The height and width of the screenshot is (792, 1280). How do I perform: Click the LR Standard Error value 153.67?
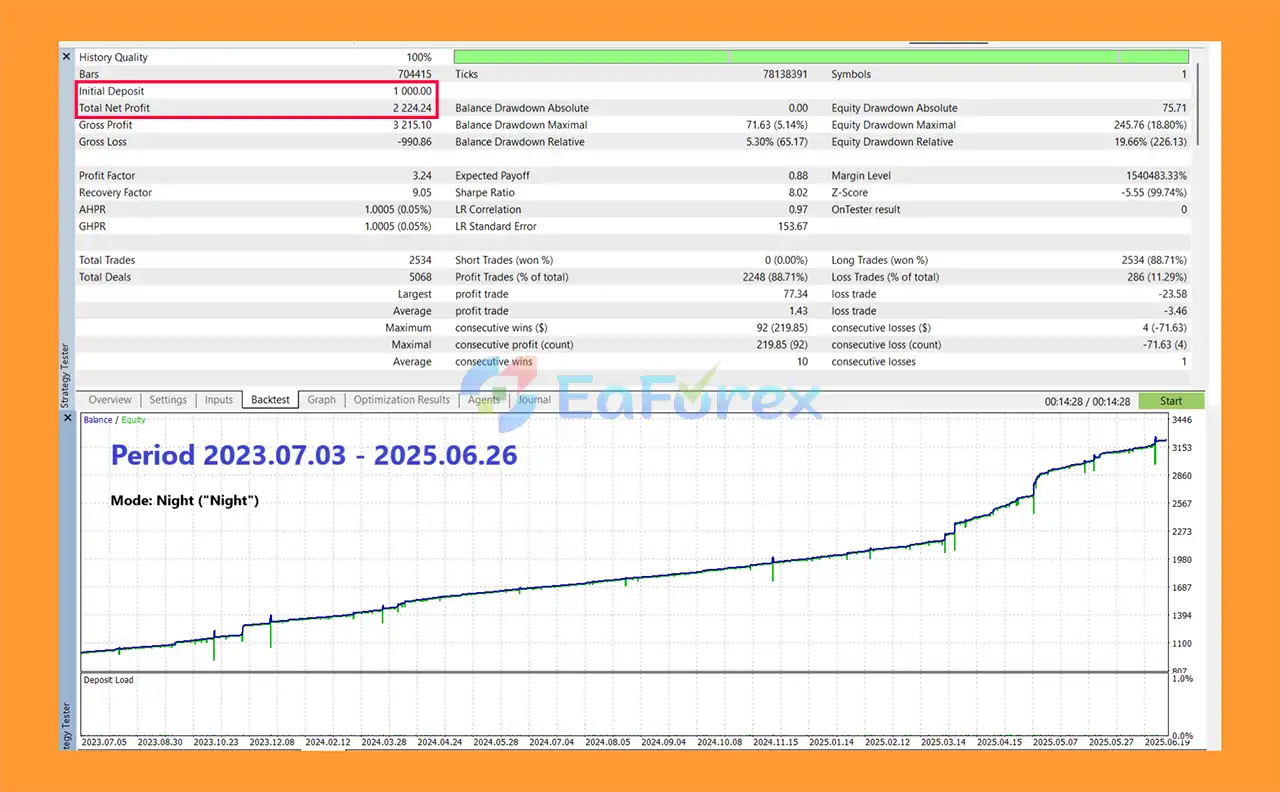(792, 227)
